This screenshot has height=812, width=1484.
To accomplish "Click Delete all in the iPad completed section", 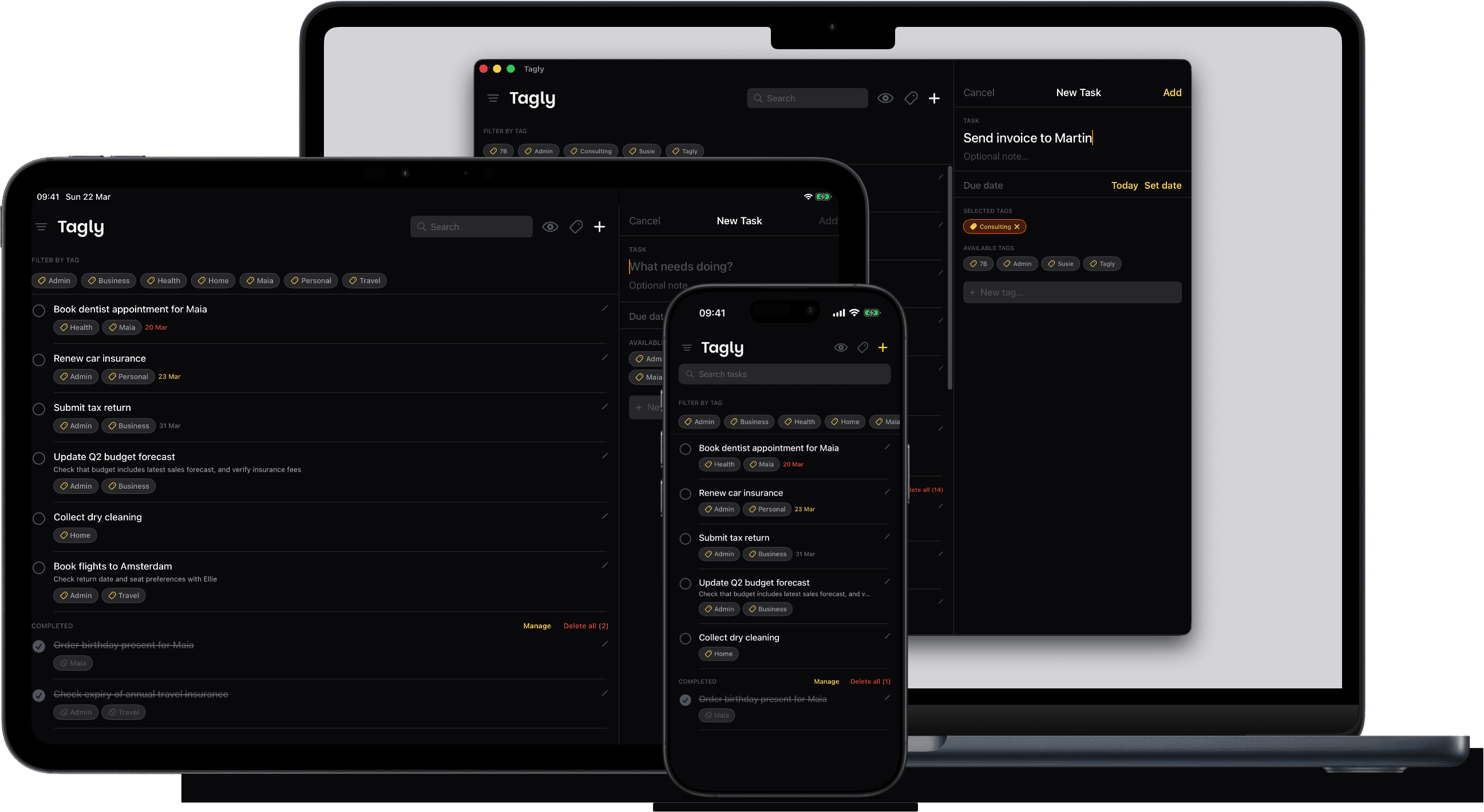I will (x=585, y=625).
